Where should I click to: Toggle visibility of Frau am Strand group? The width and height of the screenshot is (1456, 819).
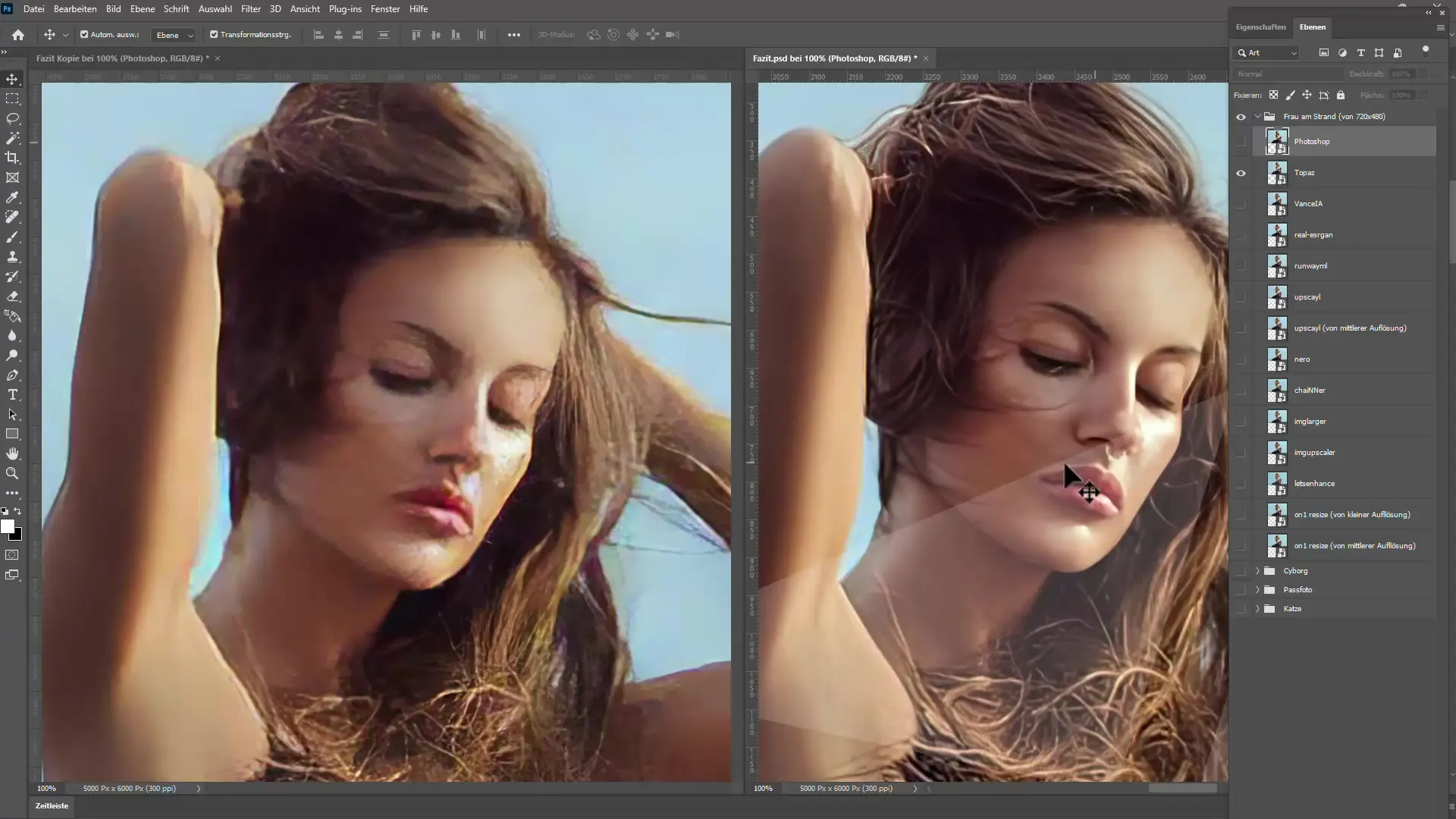tap(1241, 116)
